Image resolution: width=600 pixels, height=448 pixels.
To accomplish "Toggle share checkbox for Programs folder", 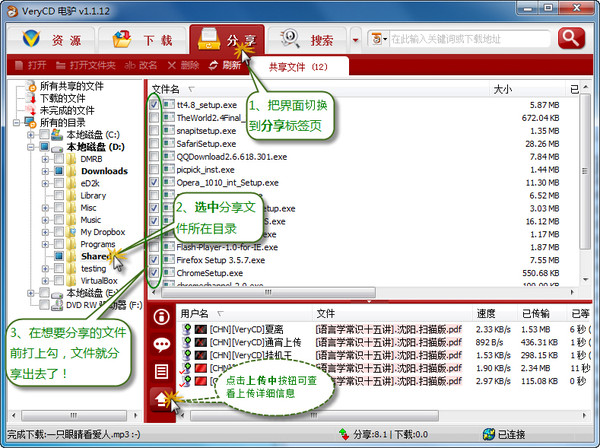I will click(59, 244).
